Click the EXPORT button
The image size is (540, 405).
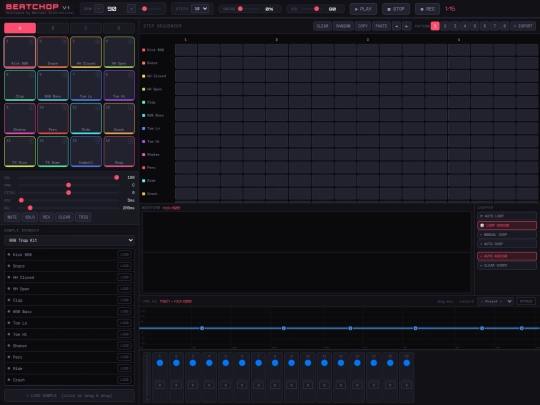(523, 26)
